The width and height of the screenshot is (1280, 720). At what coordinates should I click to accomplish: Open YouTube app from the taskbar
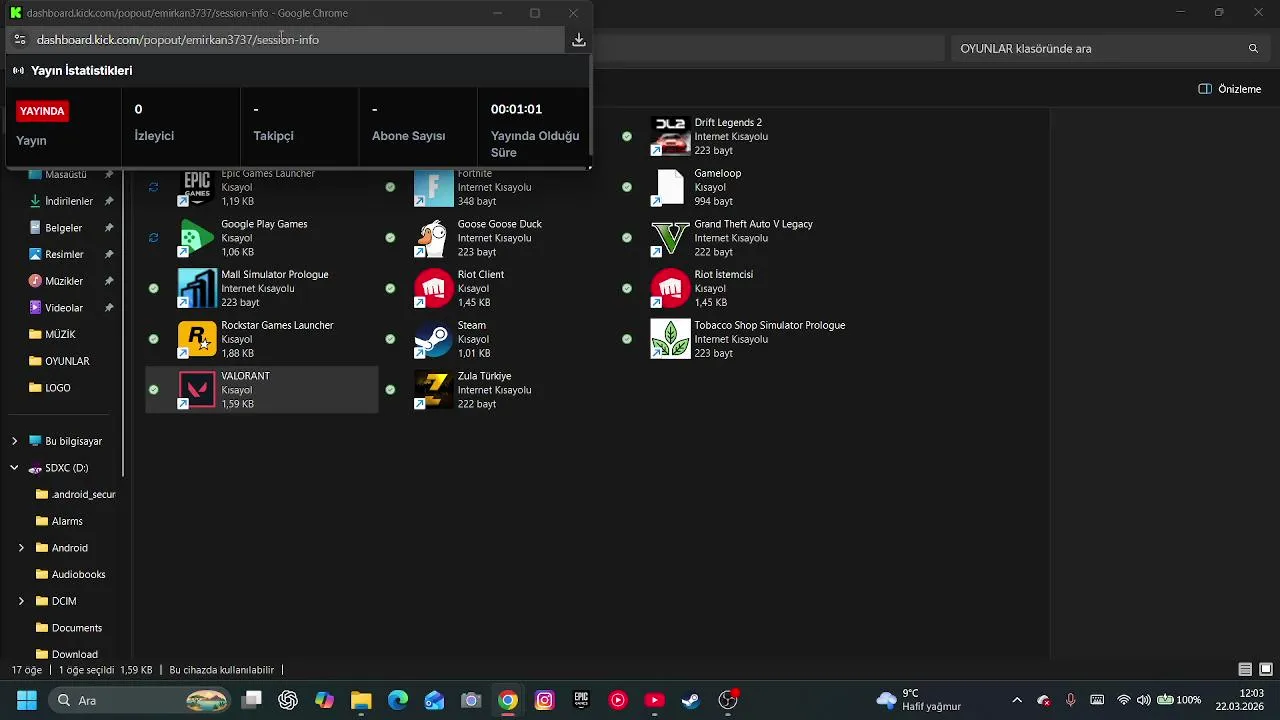point(654,700)
